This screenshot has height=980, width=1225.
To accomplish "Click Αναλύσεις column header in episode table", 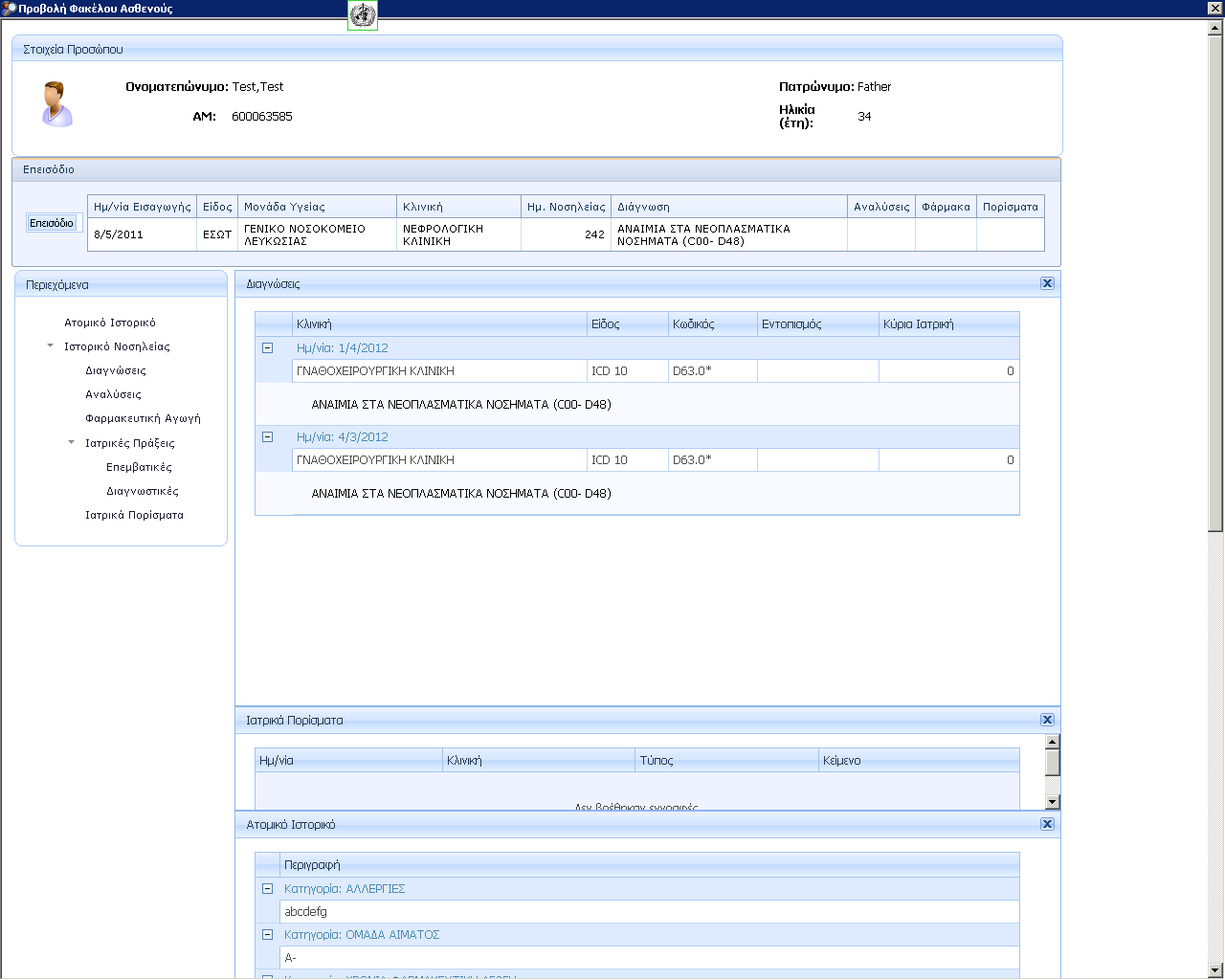I will tap(881, 207).
